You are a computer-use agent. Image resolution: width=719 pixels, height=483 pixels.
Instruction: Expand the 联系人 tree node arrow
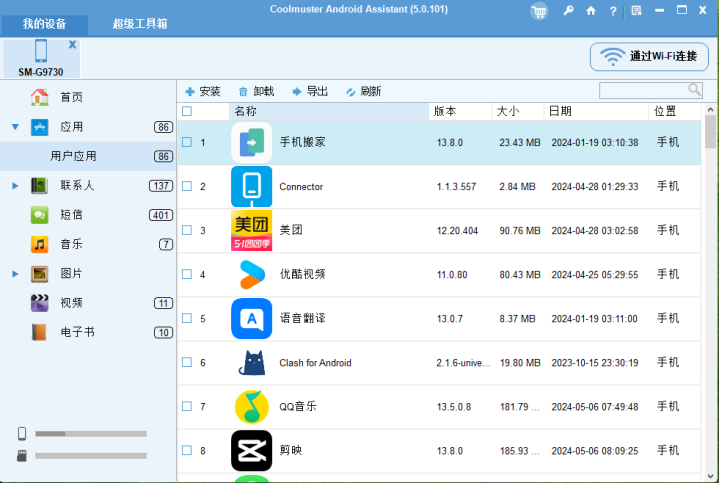pyautogui.click(x=15, y=186)
